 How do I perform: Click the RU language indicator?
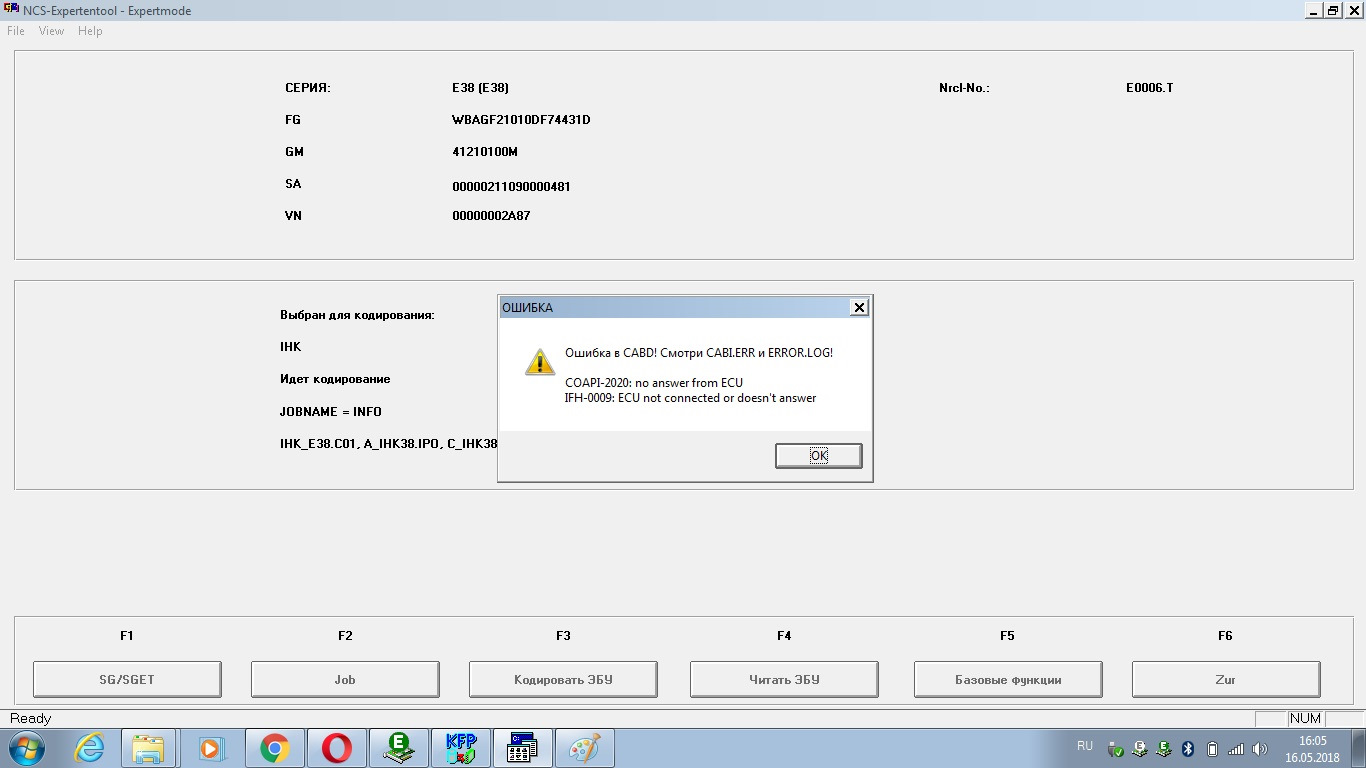[x=1085, y=746]
